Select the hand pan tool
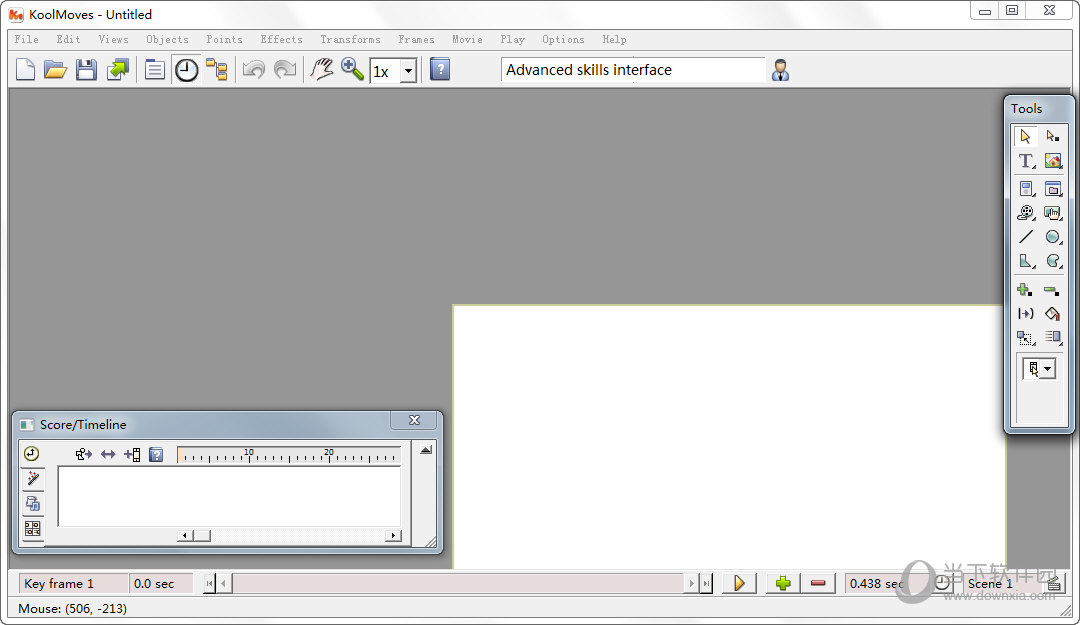The image size is (1080, 625). 322,70
